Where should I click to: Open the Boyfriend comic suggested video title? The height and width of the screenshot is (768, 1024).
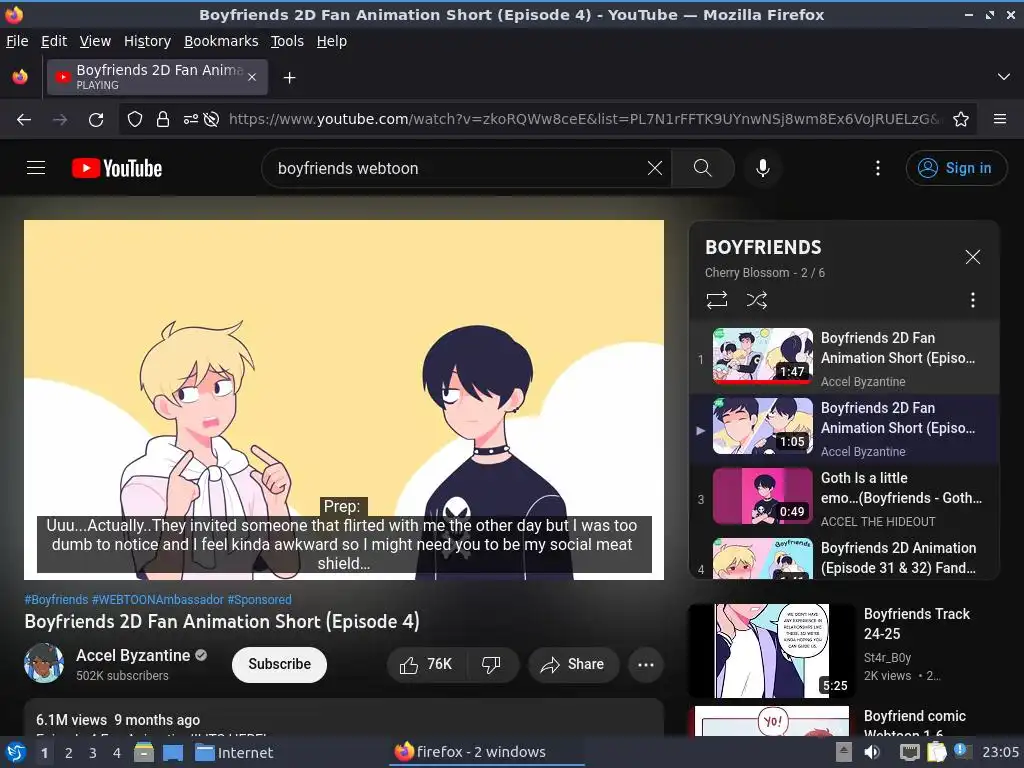pyautogui.click(x=914, y=724)
